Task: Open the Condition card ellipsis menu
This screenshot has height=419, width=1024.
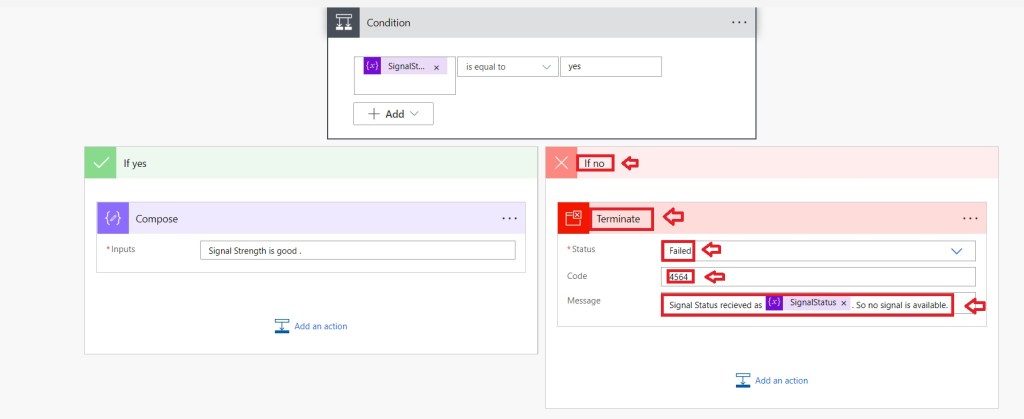Action: click(x=738, y=22)
